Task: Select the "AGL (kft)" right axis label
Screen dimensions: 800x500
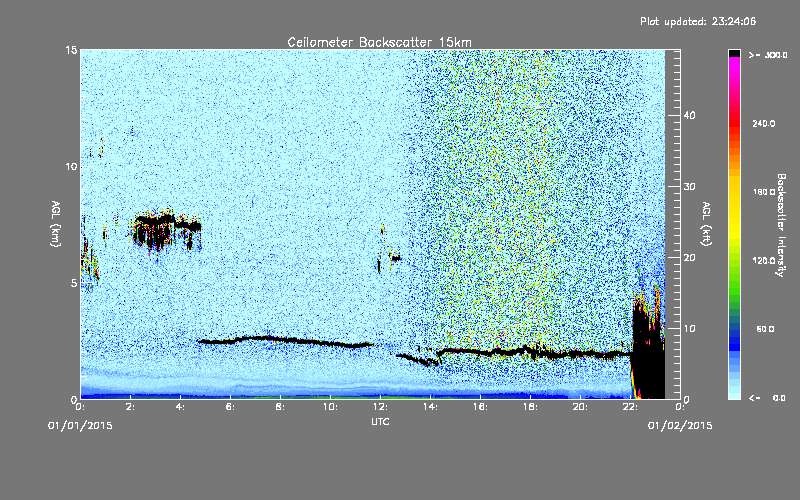Action: tap(706, 224)
